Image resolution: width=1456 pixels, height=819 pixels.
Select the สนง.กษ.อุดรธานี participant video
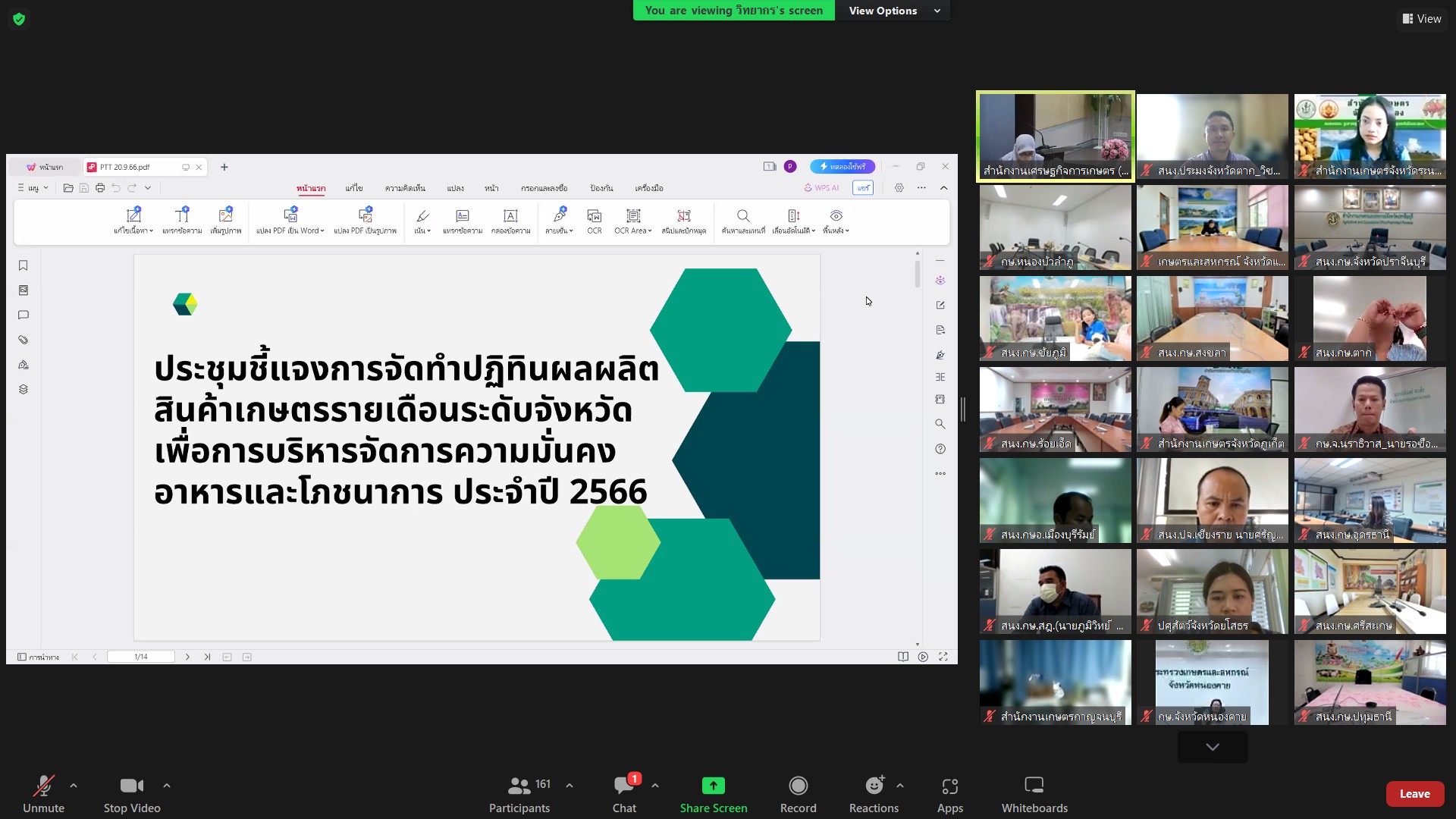[x=1370, y=500]
